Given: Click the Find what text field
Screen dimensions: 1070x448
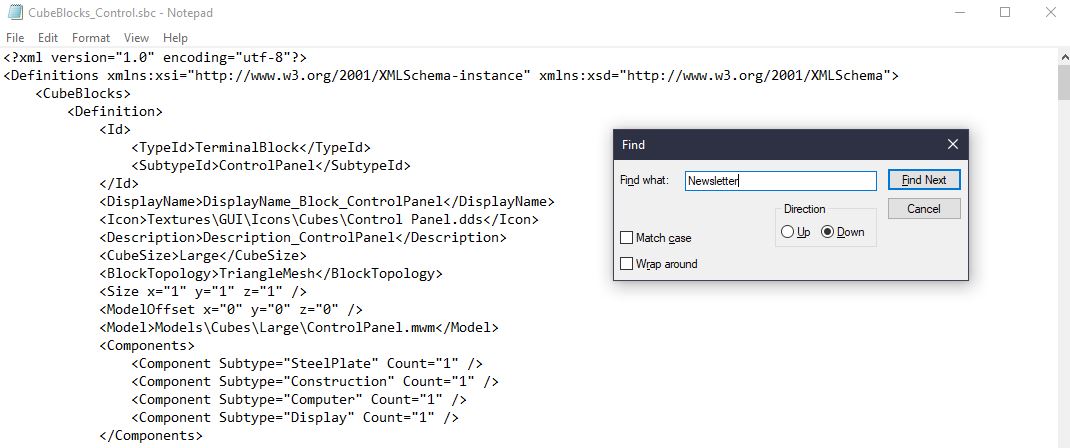Looking at the screenshot, I should pyautogui.click(x=781, y=181).
